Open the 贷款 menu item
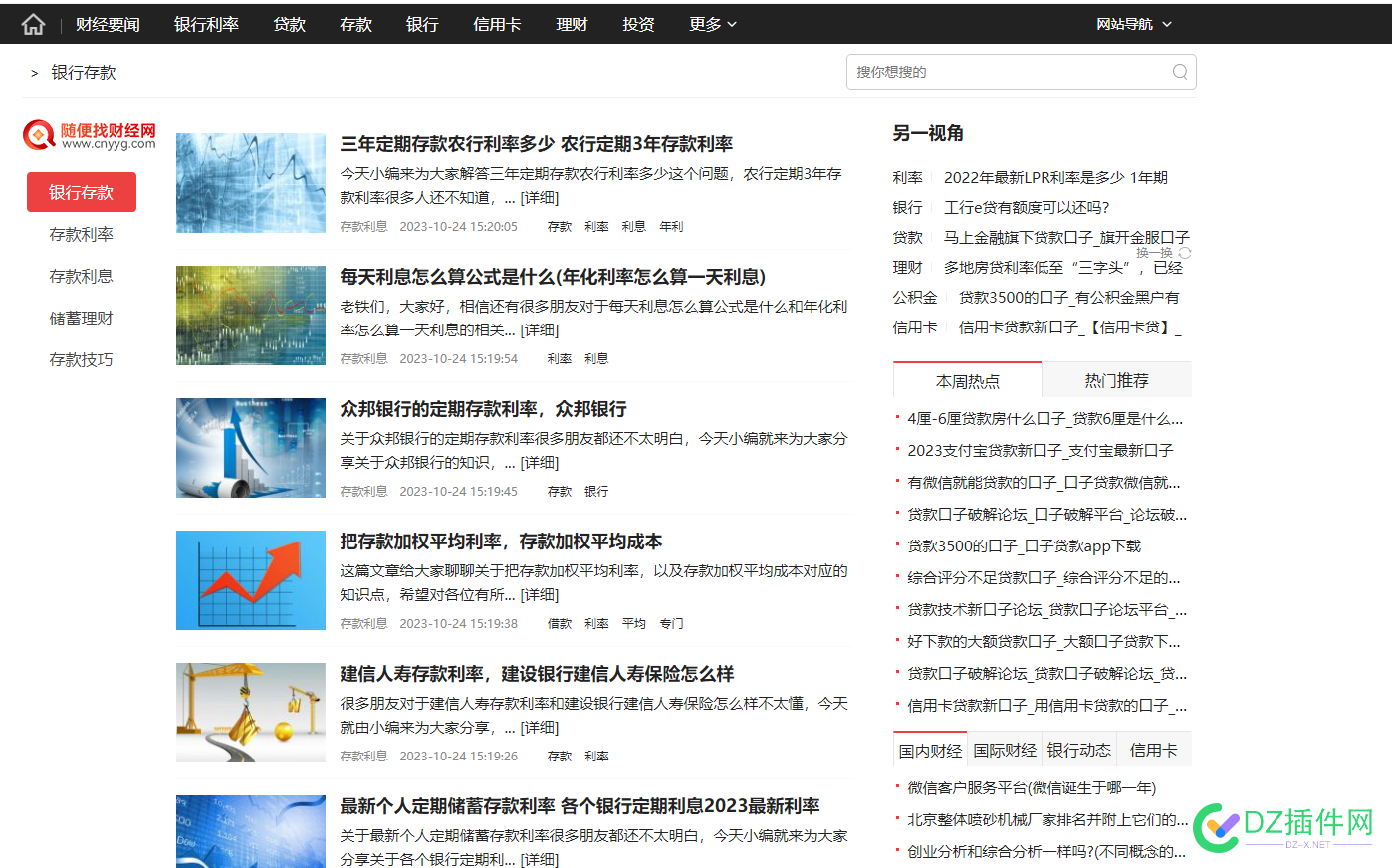 pyautogui.click(x=289, y=24)
